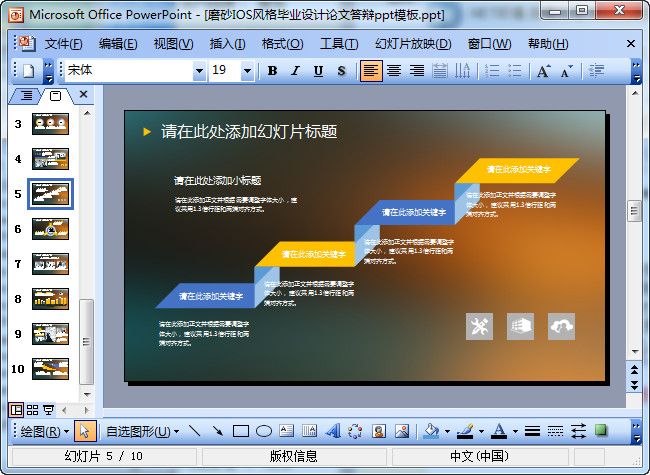Image resolution: width=650 pixels, height=475 pixels.
Task: Decrease font size with small A icon
Action: pos(566,71)
